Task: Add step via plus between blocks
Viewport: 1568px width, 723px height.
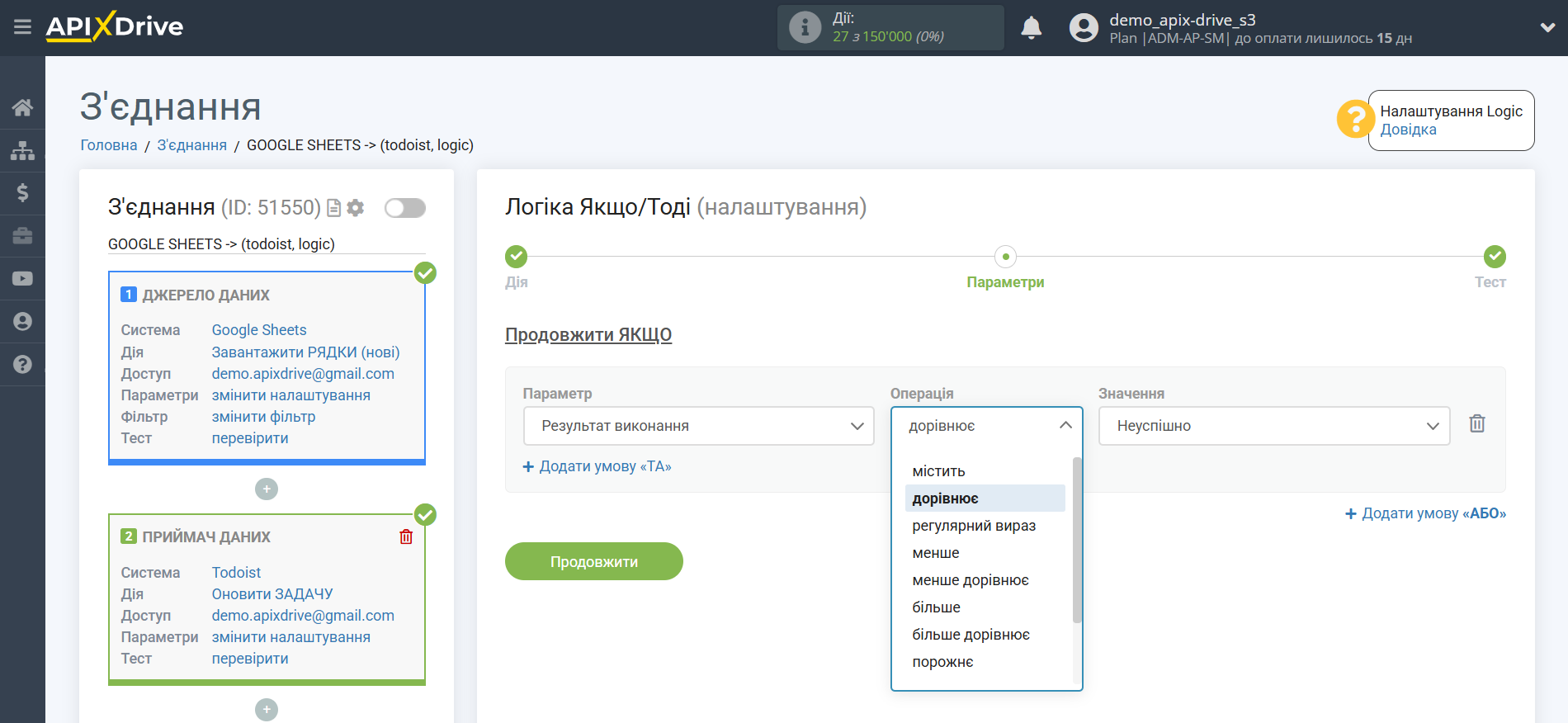Action: click(266, 489)
